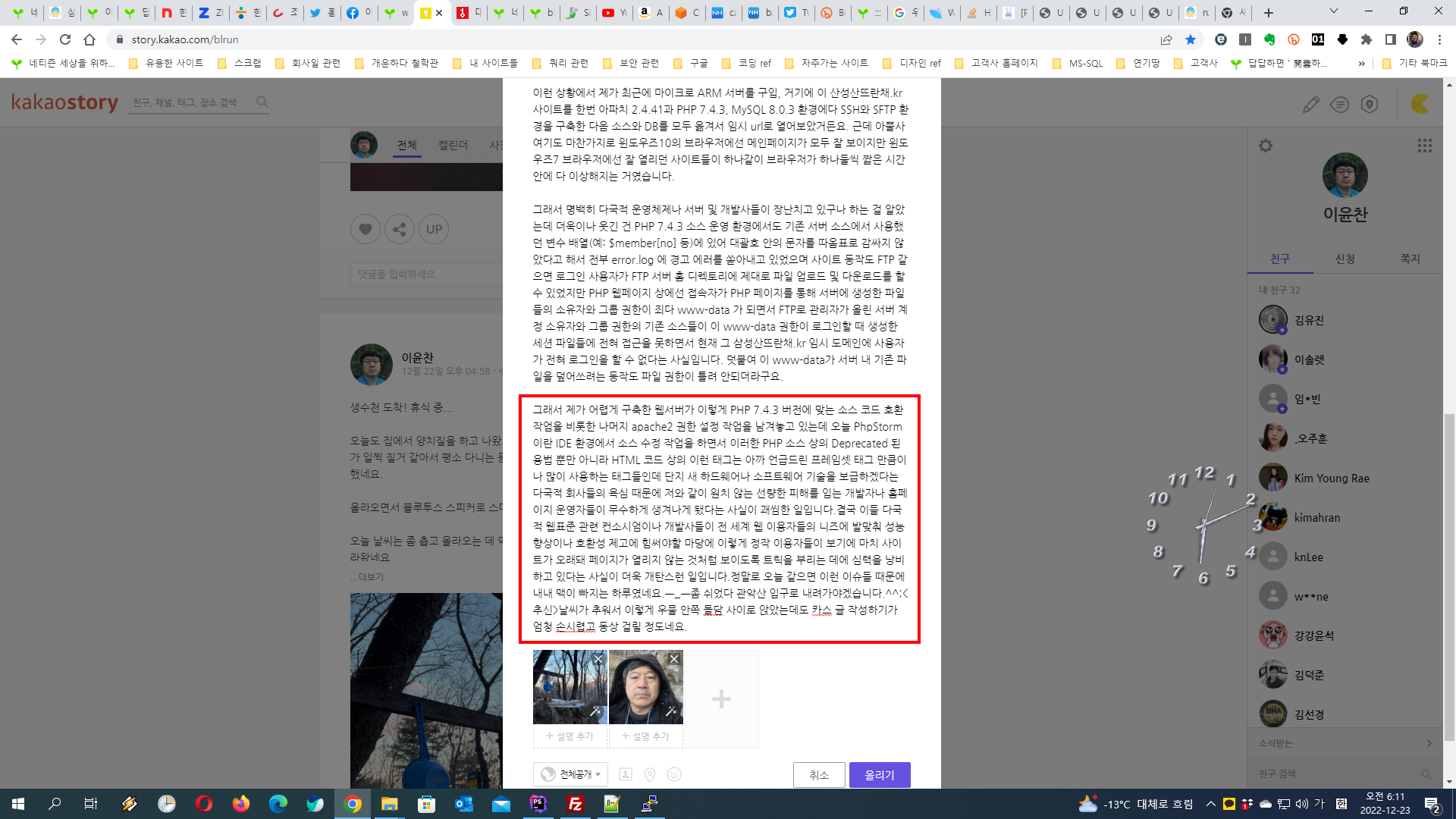
Task: Click the pencil write-story icon
Action: (1310, 105)
